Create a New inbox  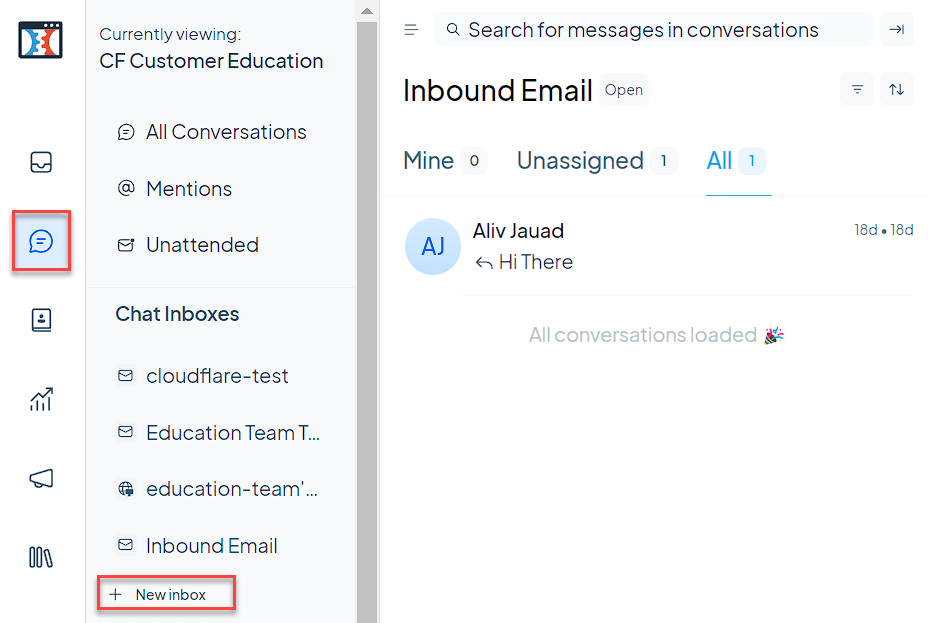tap(166, 593)
